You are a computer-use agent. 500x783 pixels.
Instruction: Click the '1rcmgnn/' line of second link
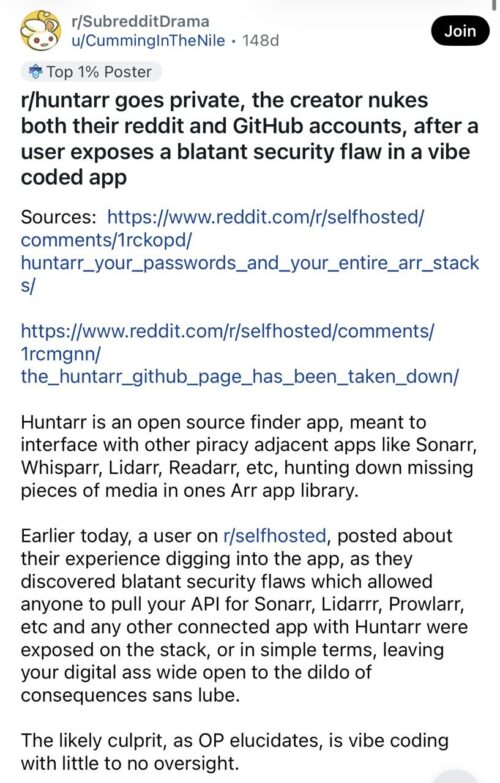point(60,354)
